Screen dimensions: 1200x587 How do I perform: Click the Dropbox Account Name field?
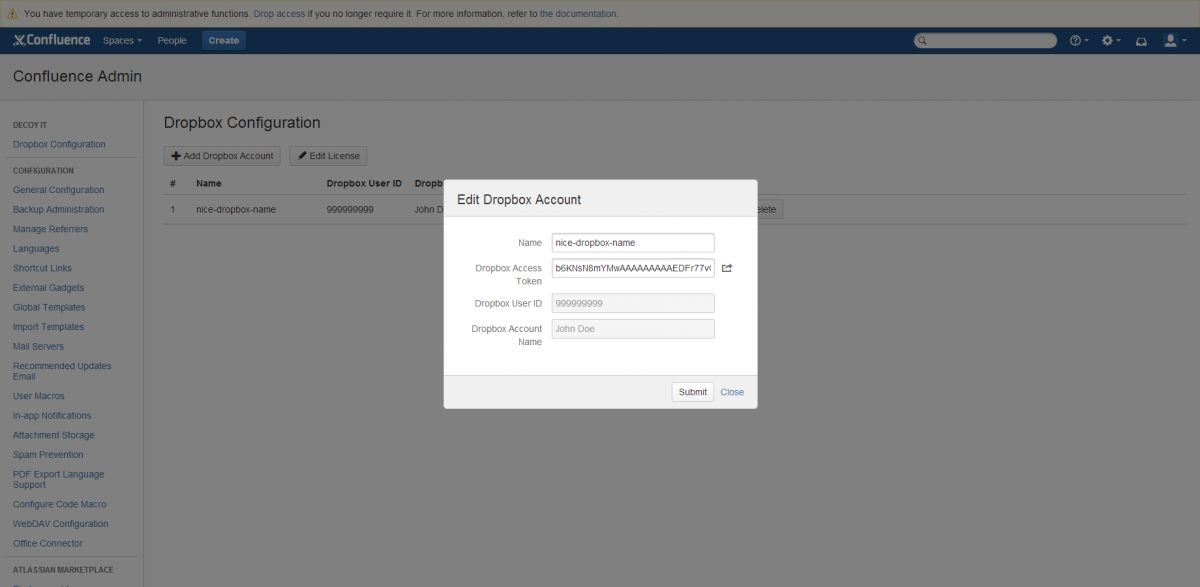click(x=633, y=329)
